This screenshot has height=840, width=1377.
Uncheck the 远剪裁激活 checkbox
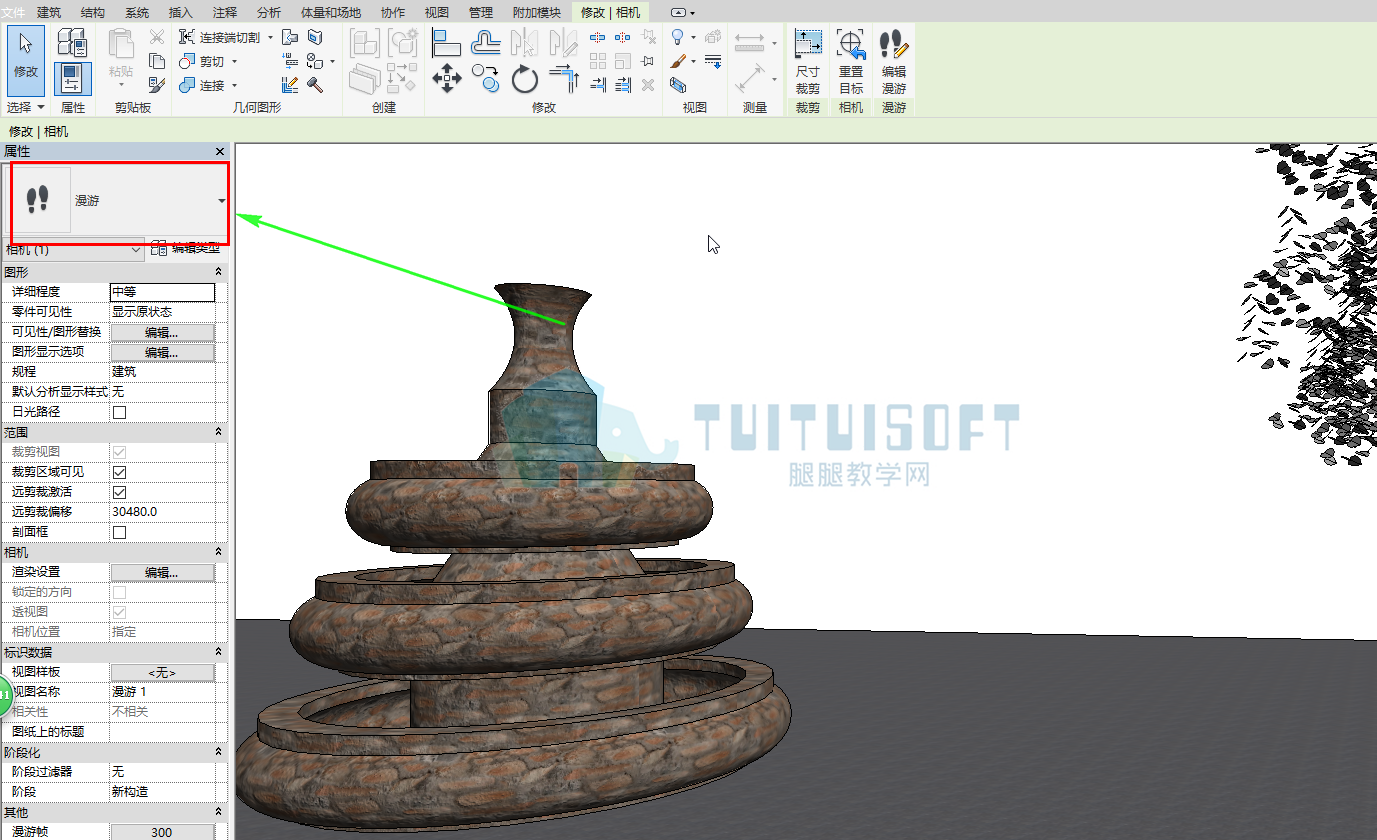[x=120, y=492]
